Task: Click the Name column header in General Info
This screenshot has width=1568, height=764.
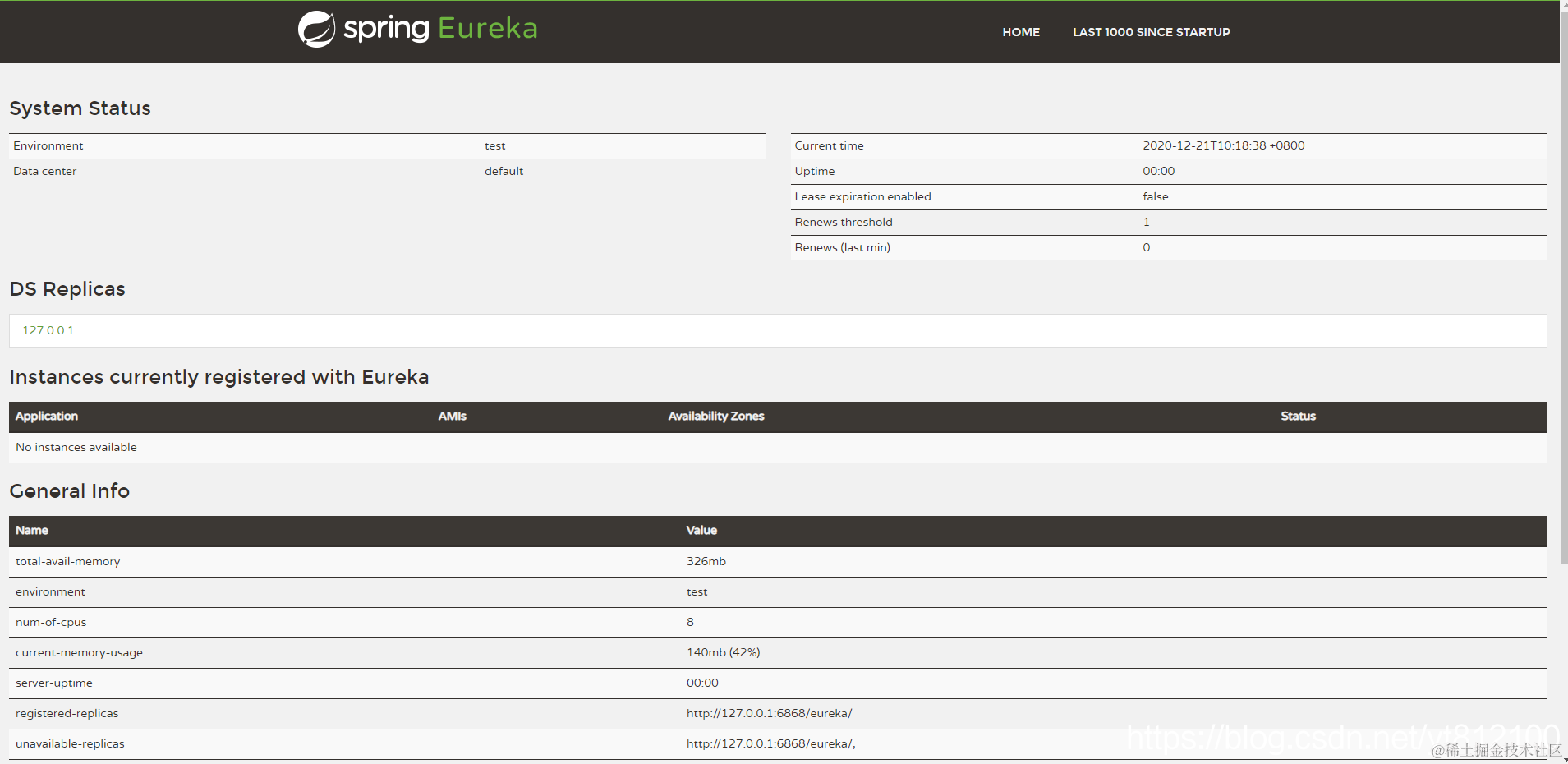Action: tap(32, 531)
